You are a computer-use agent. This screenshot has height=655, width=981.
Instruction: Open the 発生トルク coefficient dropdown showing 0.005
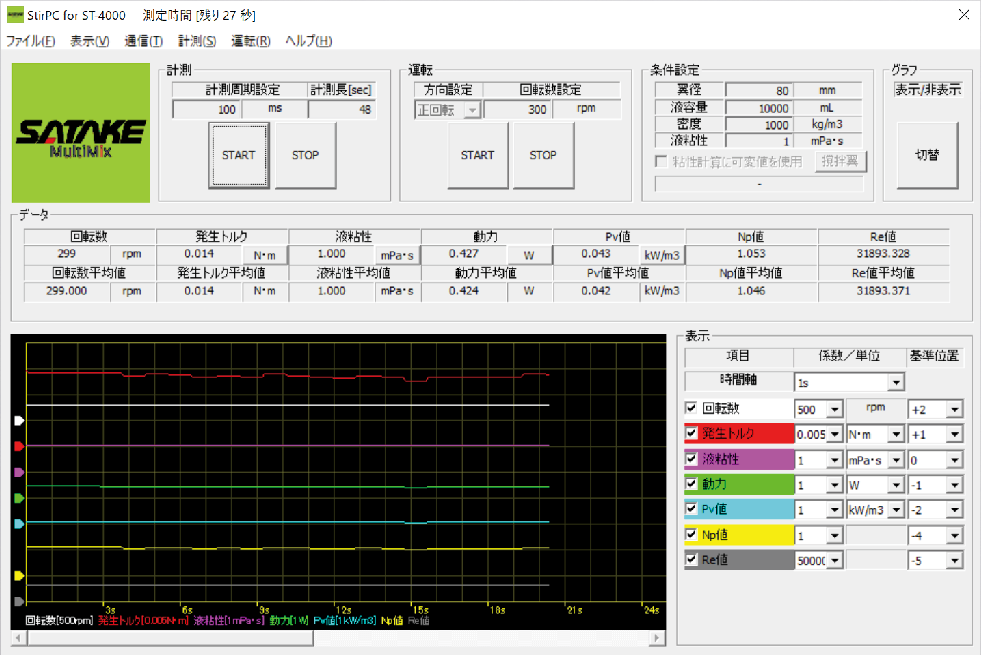coord(835,435)
